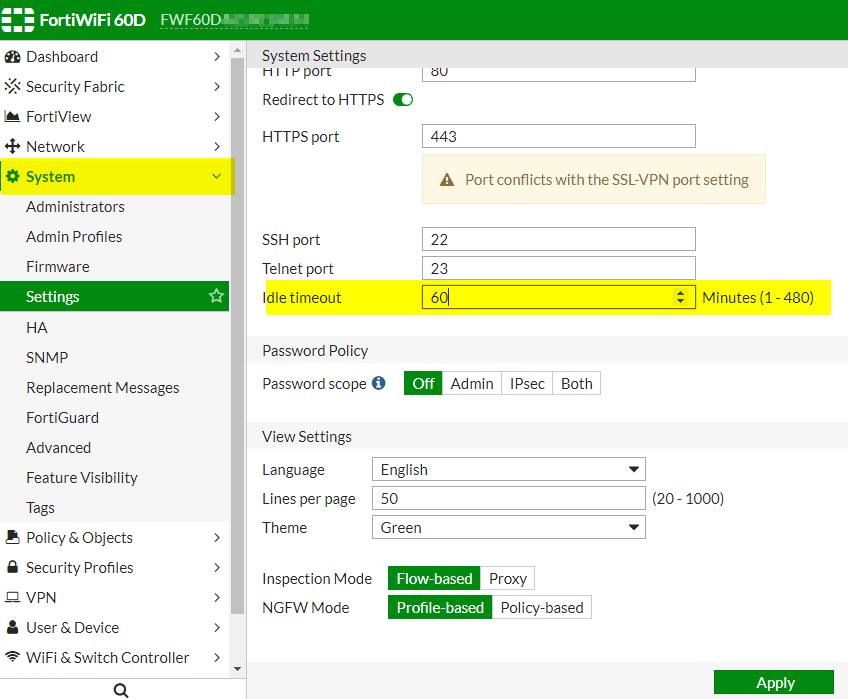This screenshot has width=848, height=699.
Task: Toggle the Redirect to HTTPS switch
Action: (x=403, y=100)
